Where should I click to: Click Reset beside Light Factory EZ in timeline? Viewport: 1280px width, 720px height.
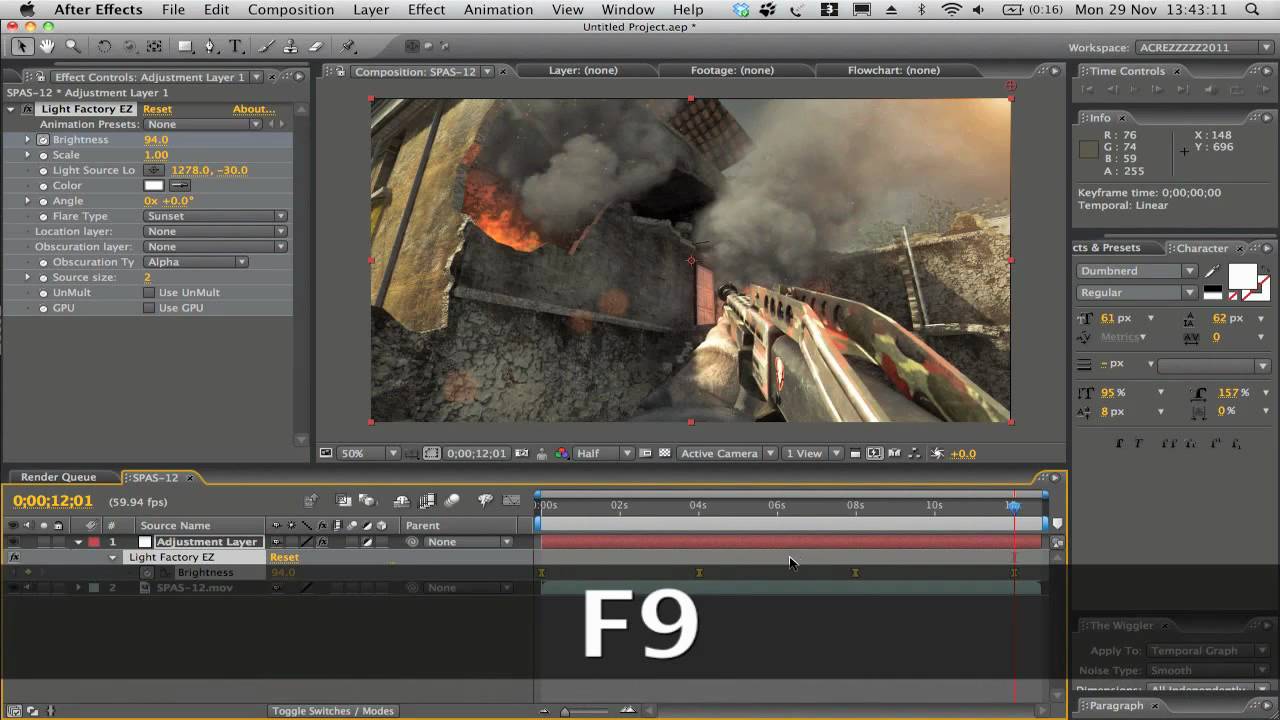[x=284, y=557]
